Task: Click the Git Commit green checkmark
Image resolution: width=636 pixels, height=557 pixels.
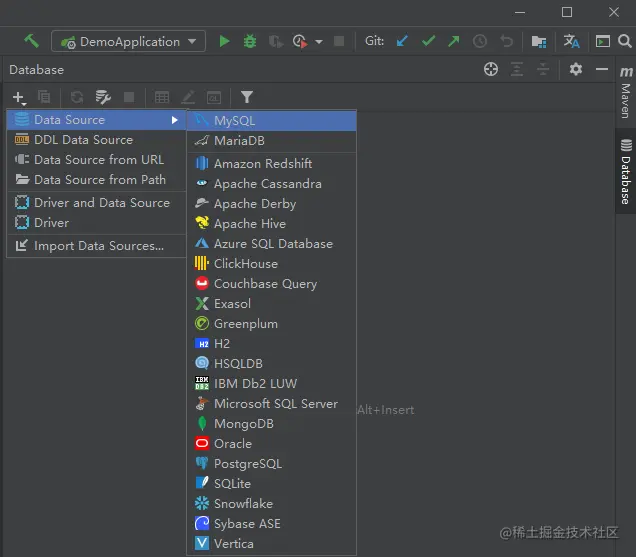Action: coord(428,41)
